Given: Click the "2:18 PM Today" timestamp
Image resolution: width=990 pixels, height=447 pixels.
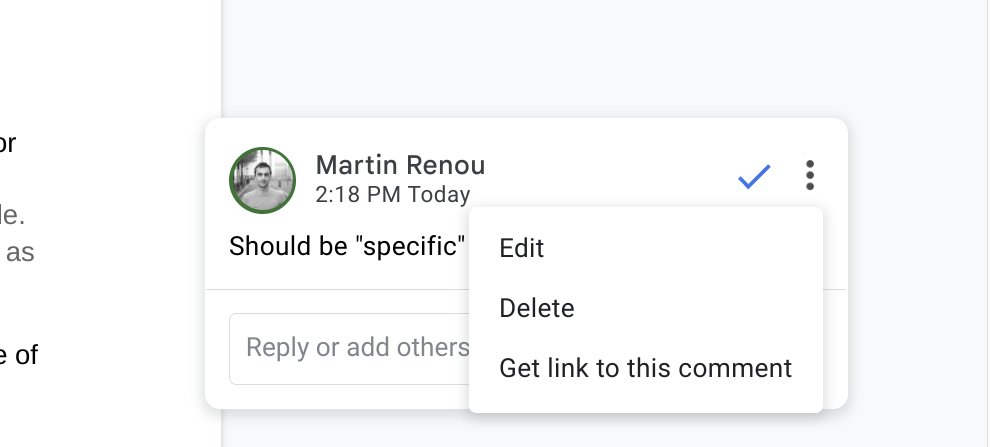Looking at the screenshot, I should pyautogui.click(x=392, y=195).
